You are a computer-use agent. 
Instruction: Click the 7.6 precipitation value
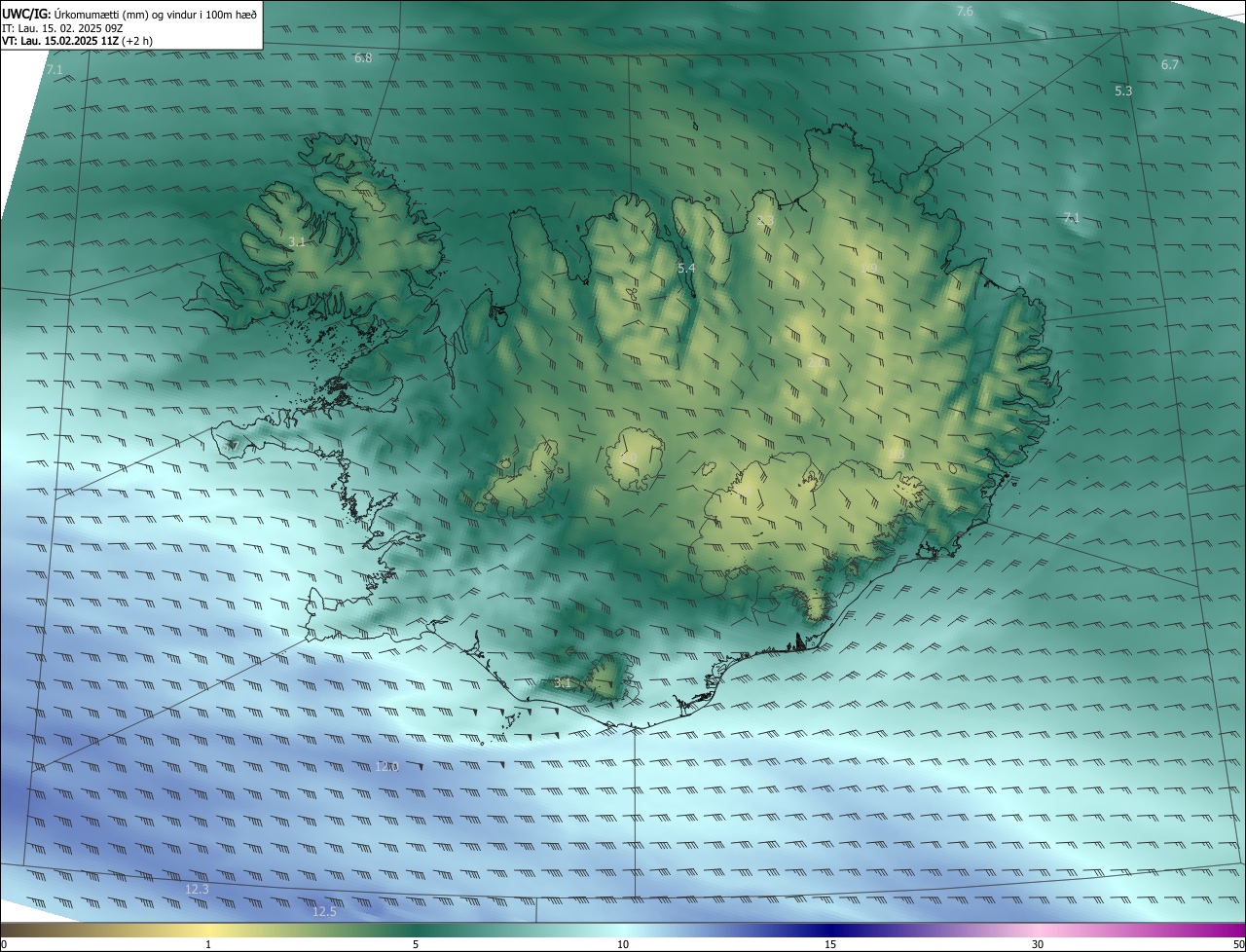(965, 12)
